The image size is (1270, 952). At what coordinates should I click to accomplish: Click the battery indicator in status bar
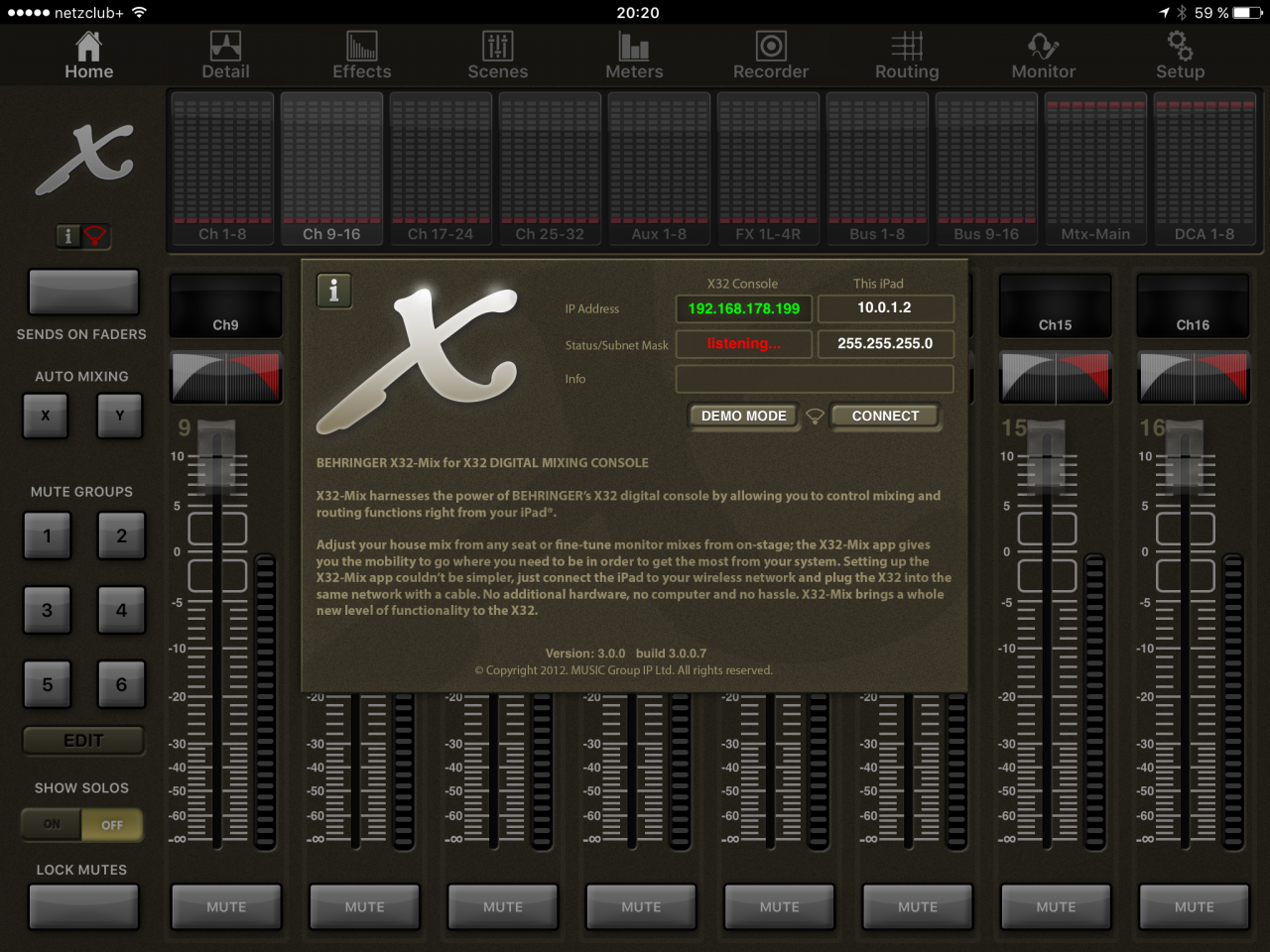pos(1247,13)
